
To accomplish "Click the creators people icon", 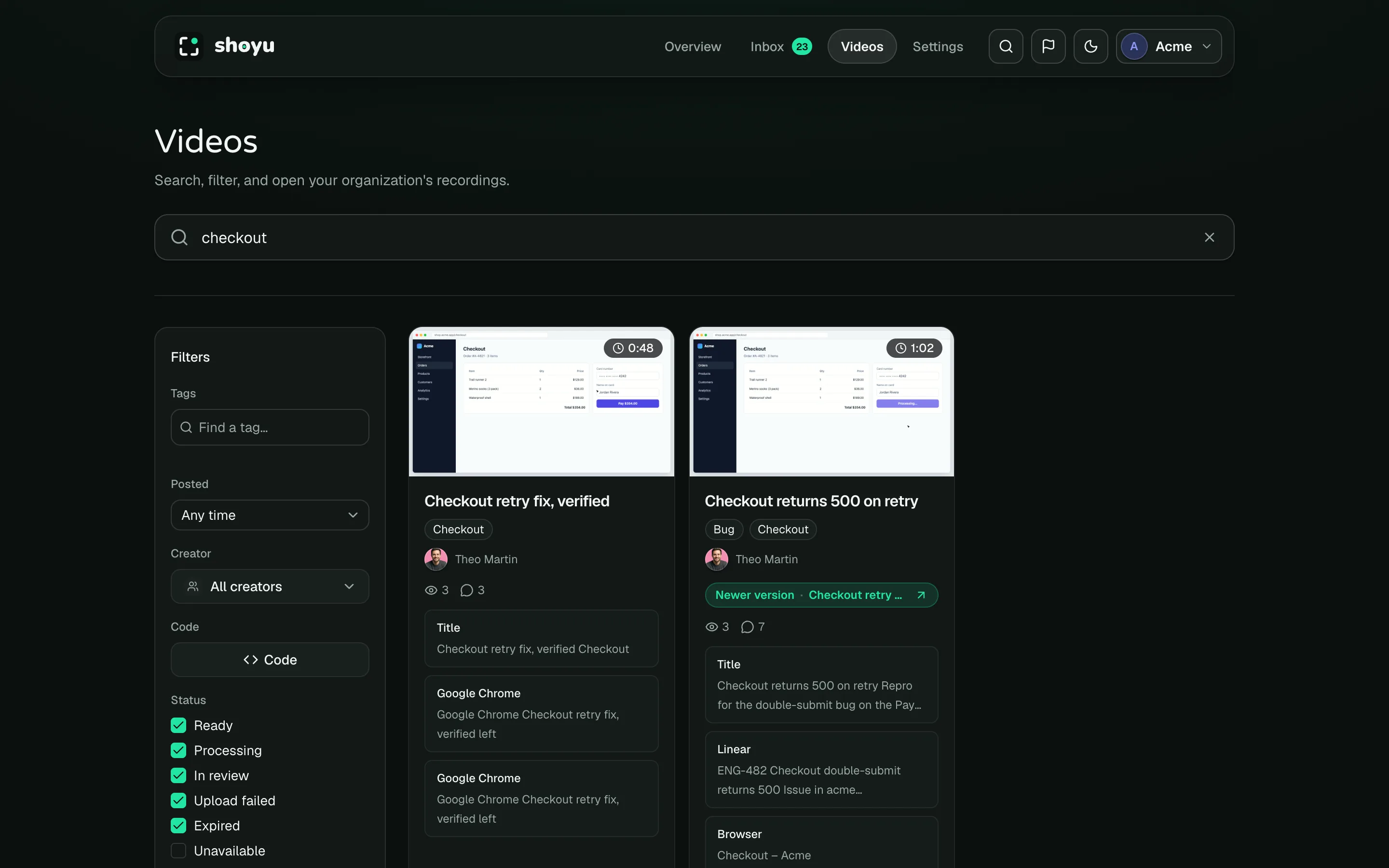I will tap(193, 586).
